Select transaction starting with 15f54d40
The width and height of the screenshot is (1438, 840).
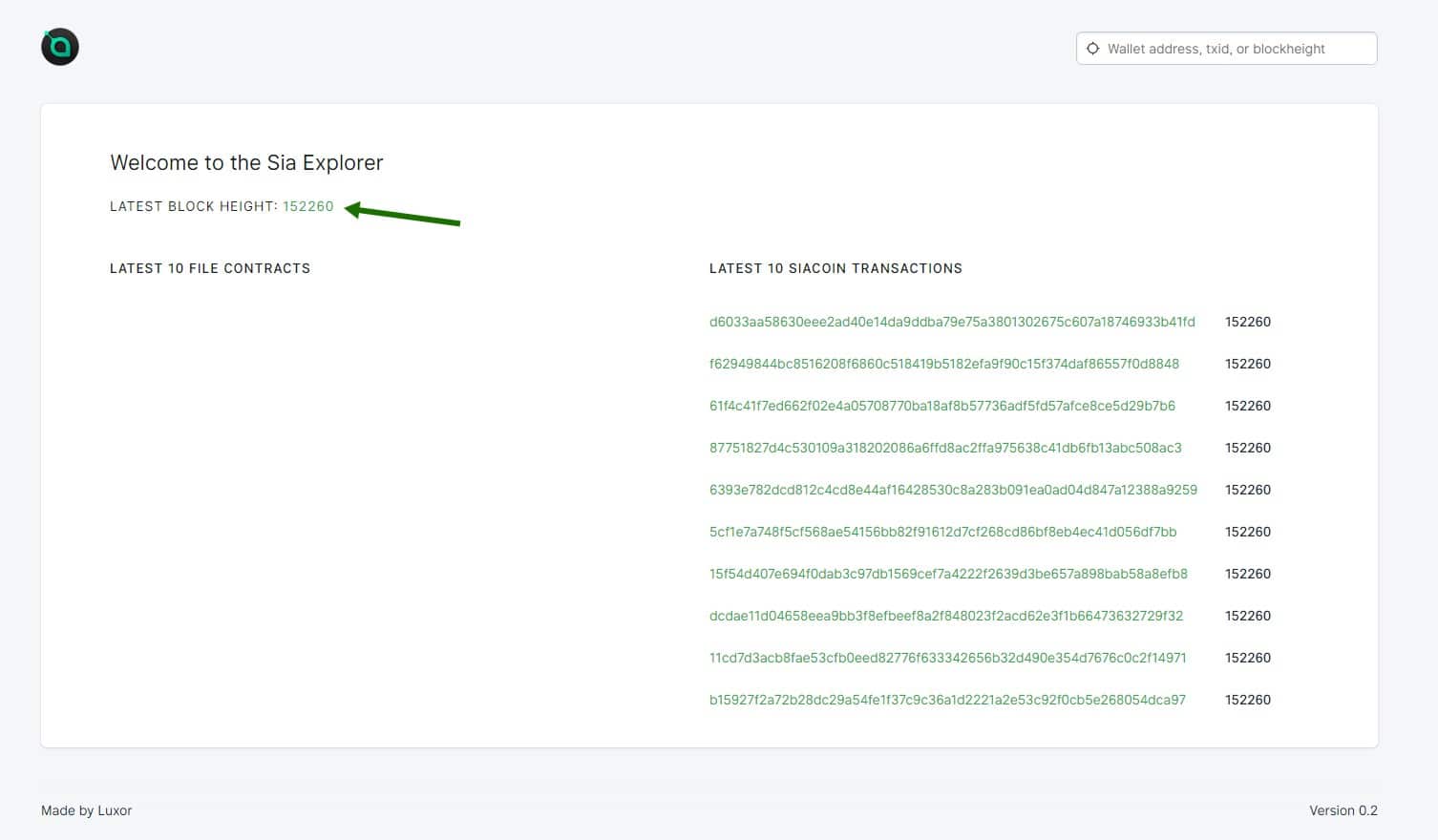pyautogui.click(x=948, y=574)
